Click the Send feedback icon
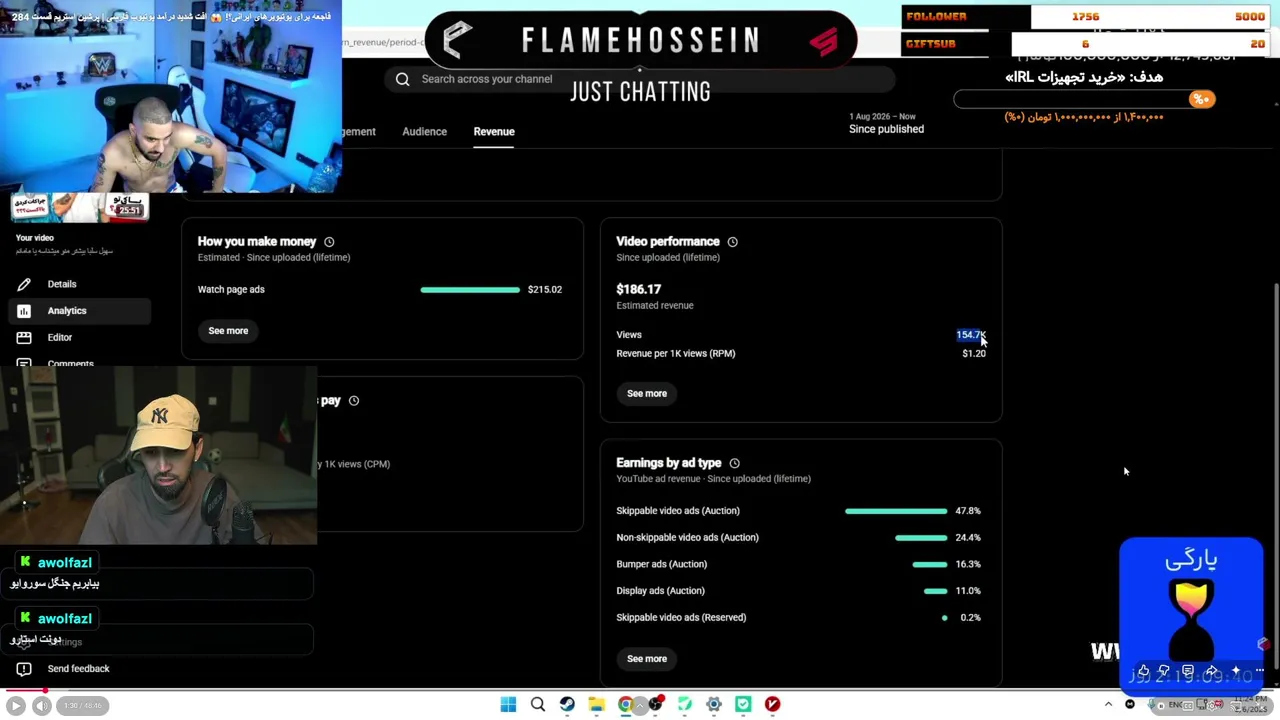 [24, 669]
